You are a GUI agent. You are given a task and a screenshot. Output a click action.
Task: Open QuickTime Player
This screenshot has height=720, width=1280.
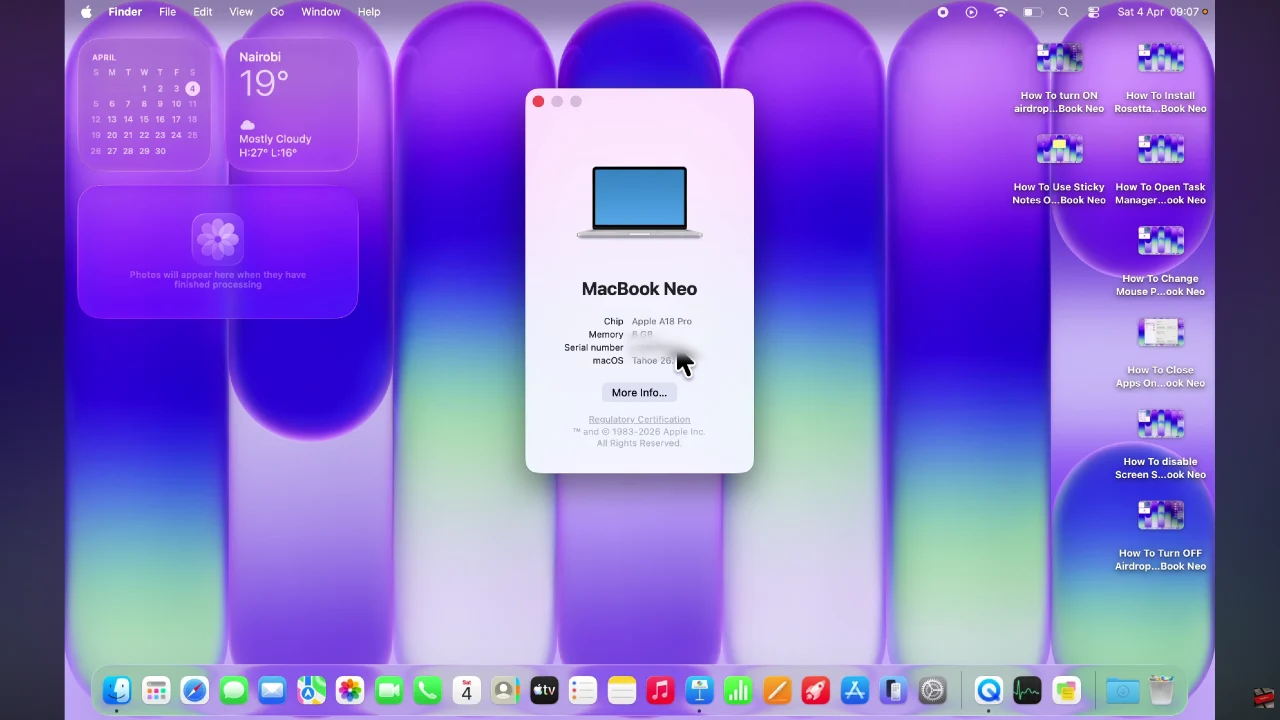point(988,690)
